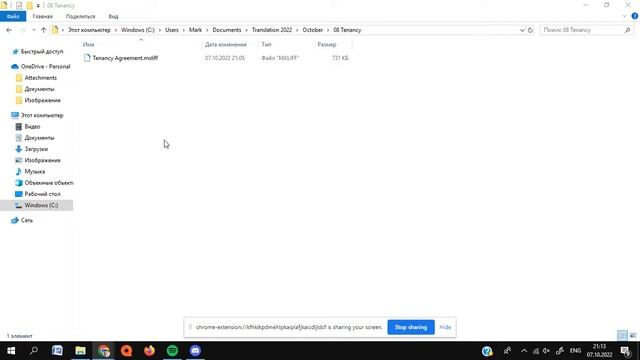640x360 pixels.
Task: Select Users in the address path
Action: tap(171, 30)
